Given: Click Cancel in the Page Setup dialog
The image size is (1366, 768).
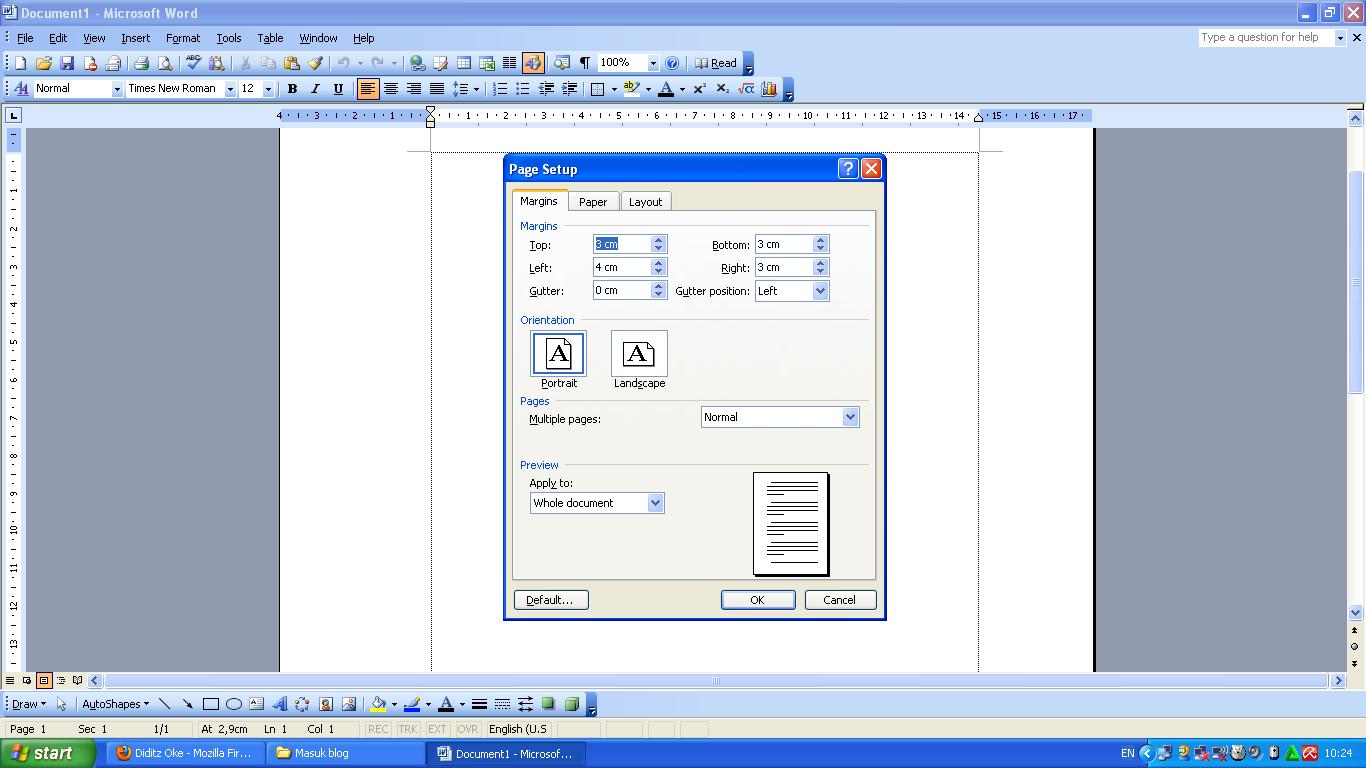Looking at the screenshot, I should click(839, 600).
